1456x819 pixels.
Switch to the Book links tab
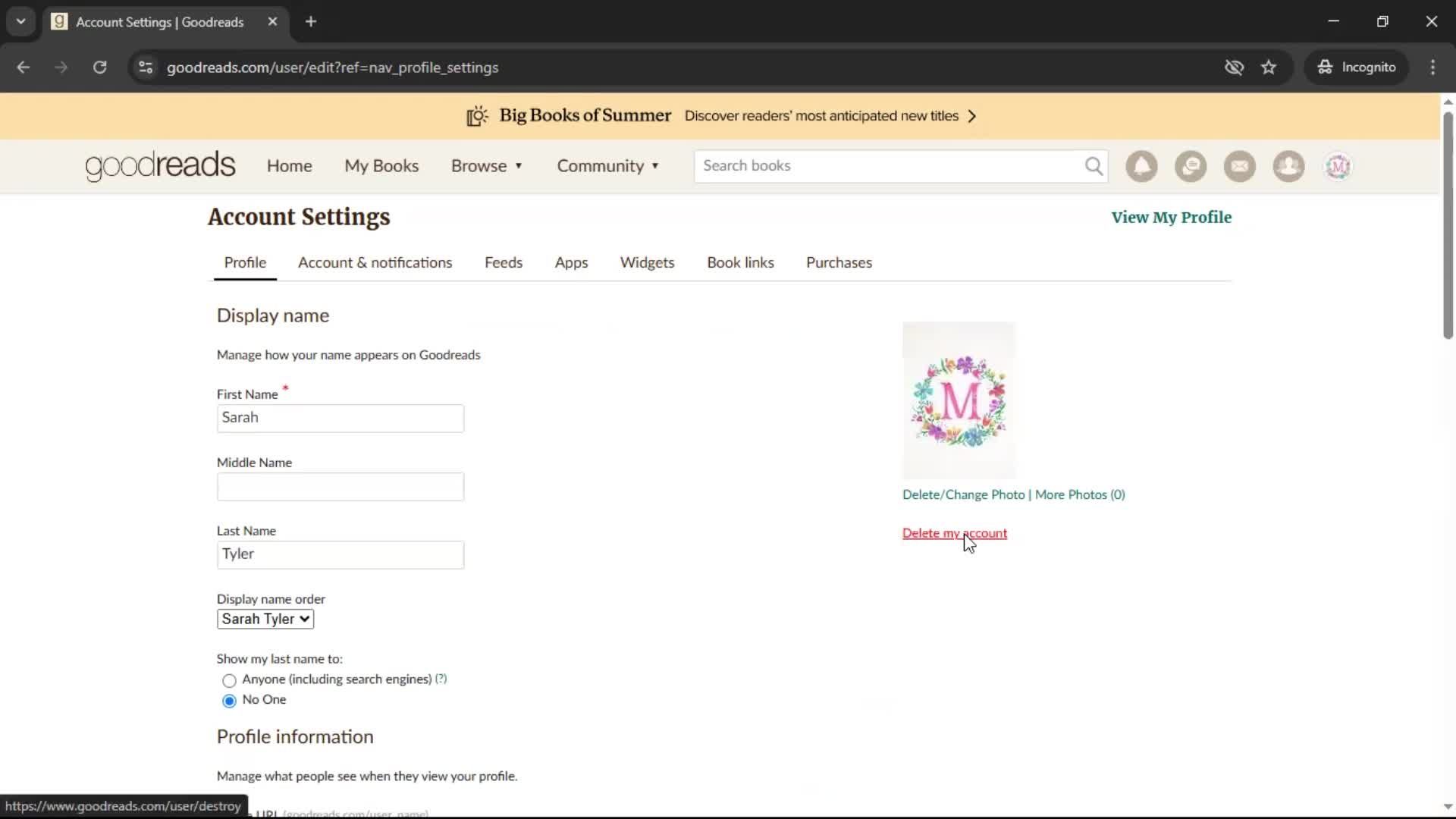740,262
